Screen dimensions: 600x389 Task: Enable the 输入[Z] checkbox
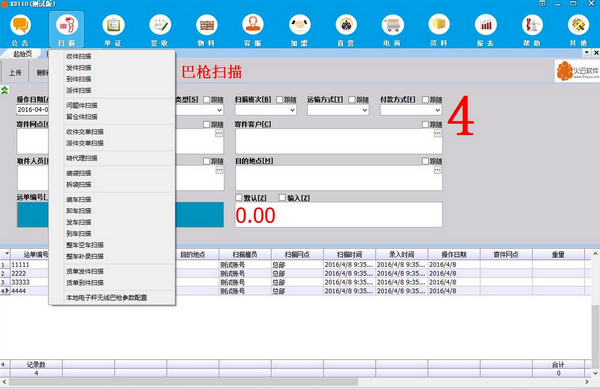pyautogui.click(x=282, y=197)
